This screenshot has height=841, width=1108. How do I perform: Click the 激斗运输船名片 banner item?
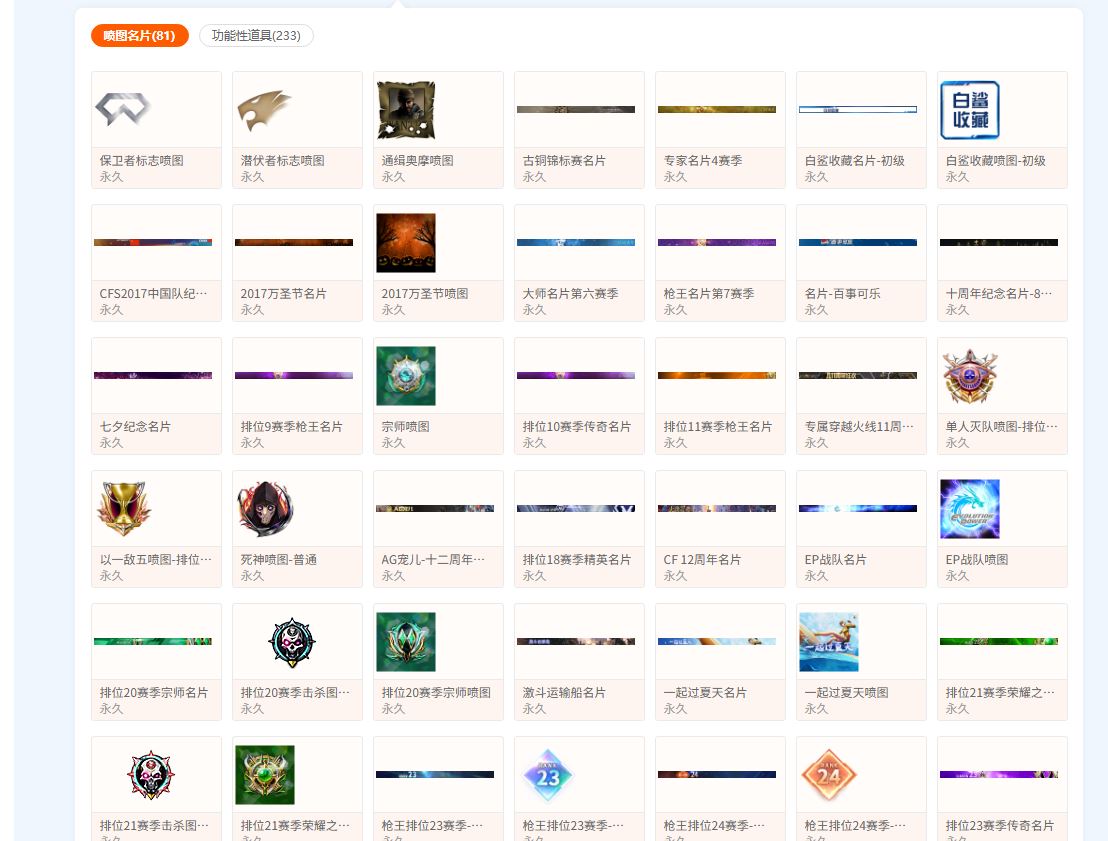(x=576, y=641)
